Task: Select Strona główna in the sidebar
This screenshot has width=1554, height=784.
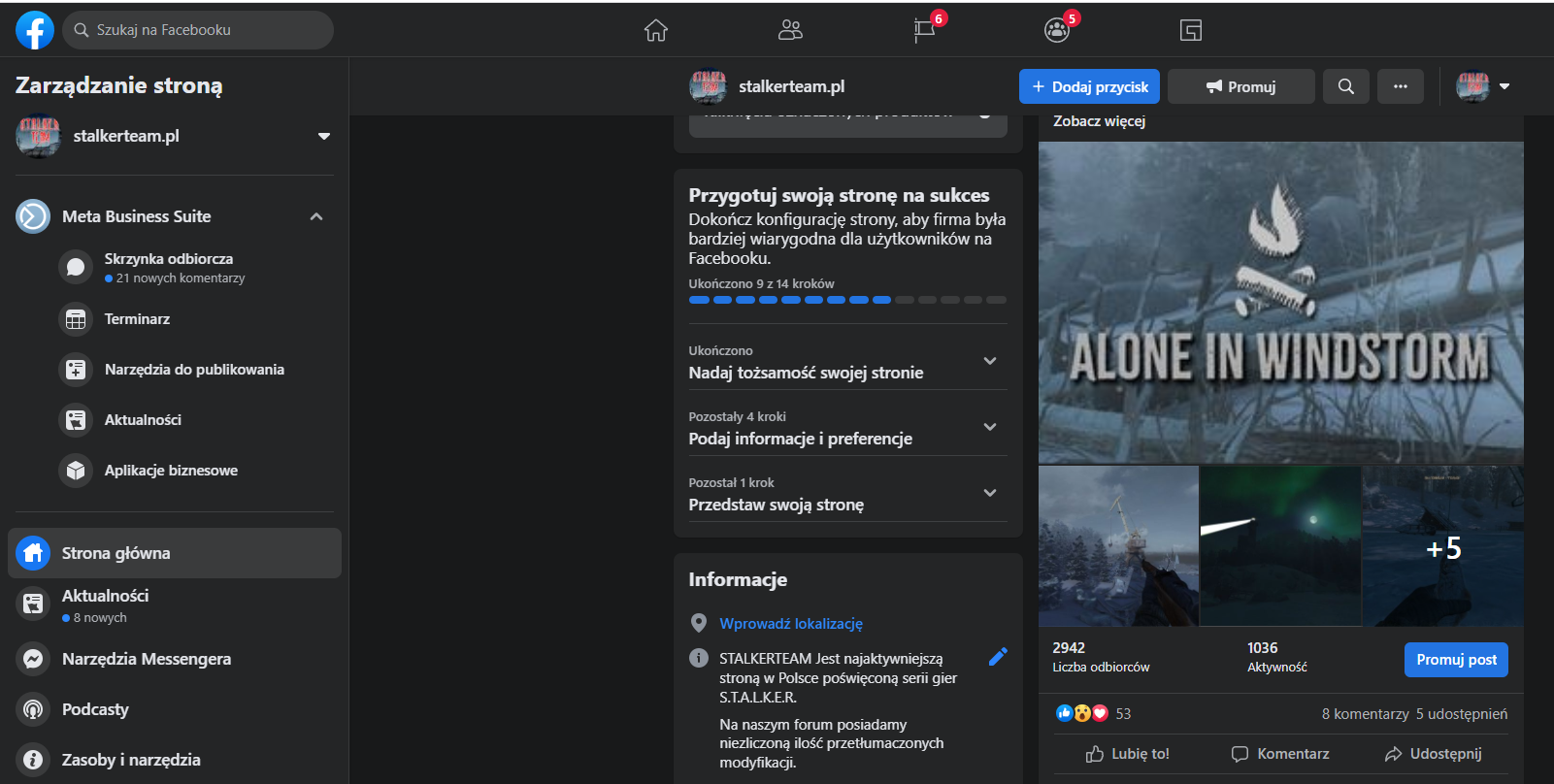Action: [x=175, y=553]
